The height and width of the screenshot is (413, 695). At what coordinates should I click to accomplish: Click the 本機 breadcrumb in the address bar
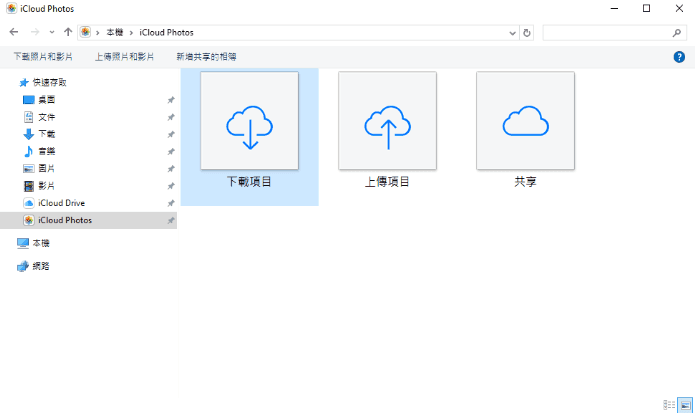tap(114, 32)
